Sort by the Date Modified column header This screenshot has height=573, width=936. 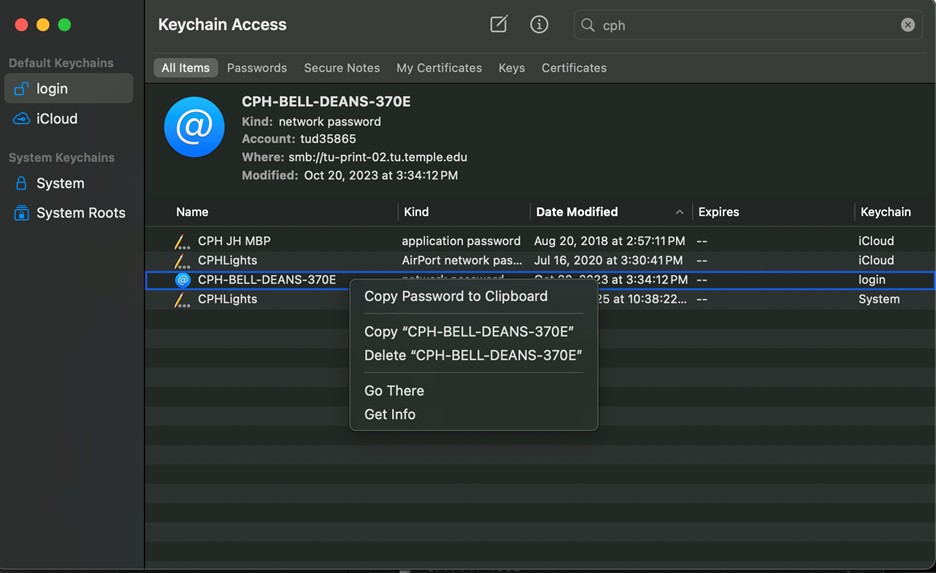pos(576,212)
